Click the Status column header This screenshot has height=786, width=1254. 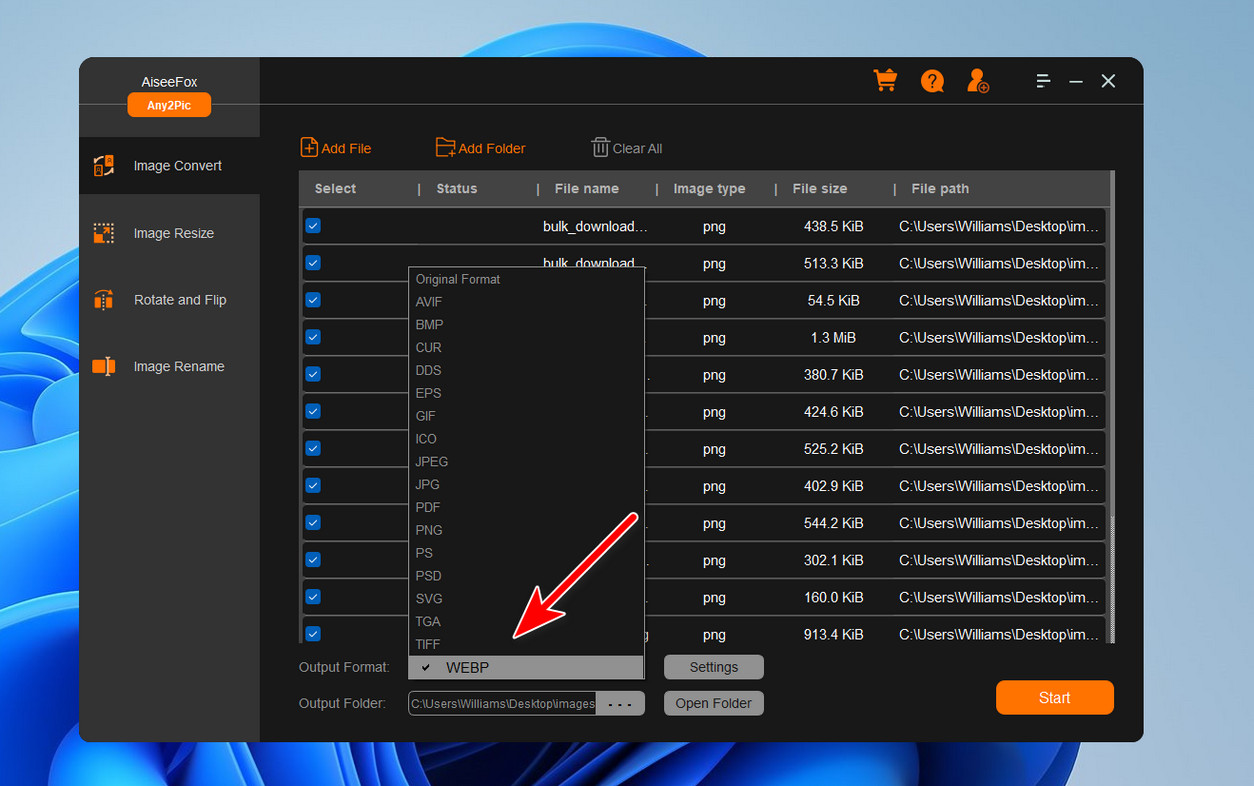pyautogui.click(x=457, y=189)
